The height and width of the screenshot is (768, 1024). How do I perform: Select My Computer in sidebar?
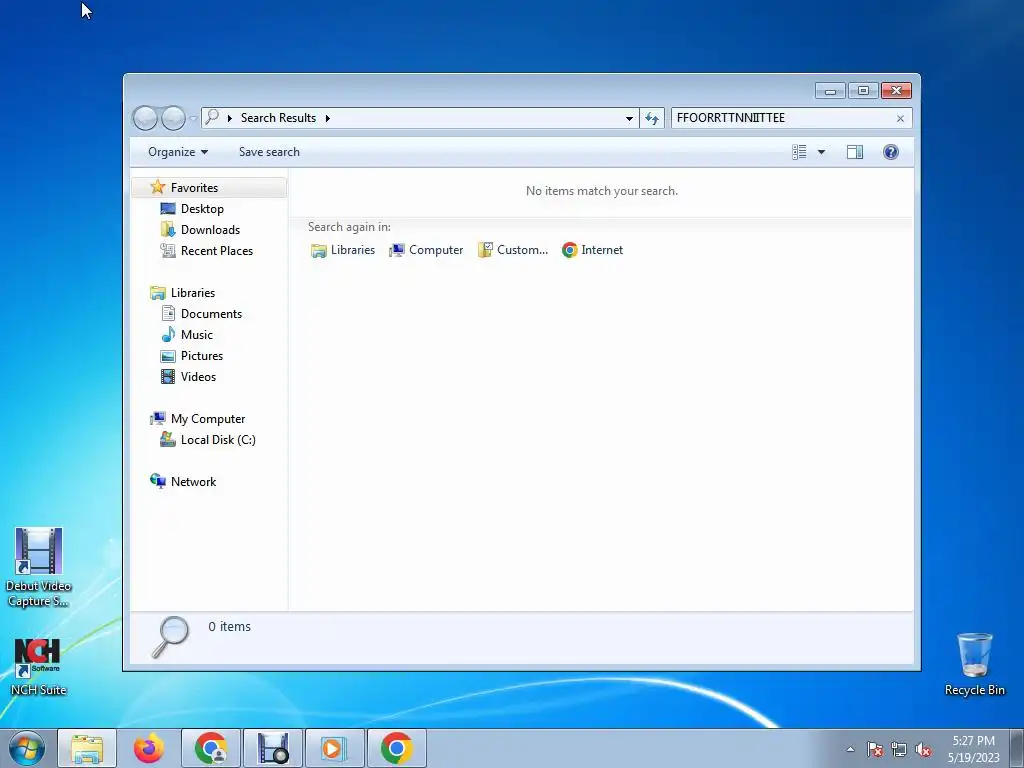208,419
